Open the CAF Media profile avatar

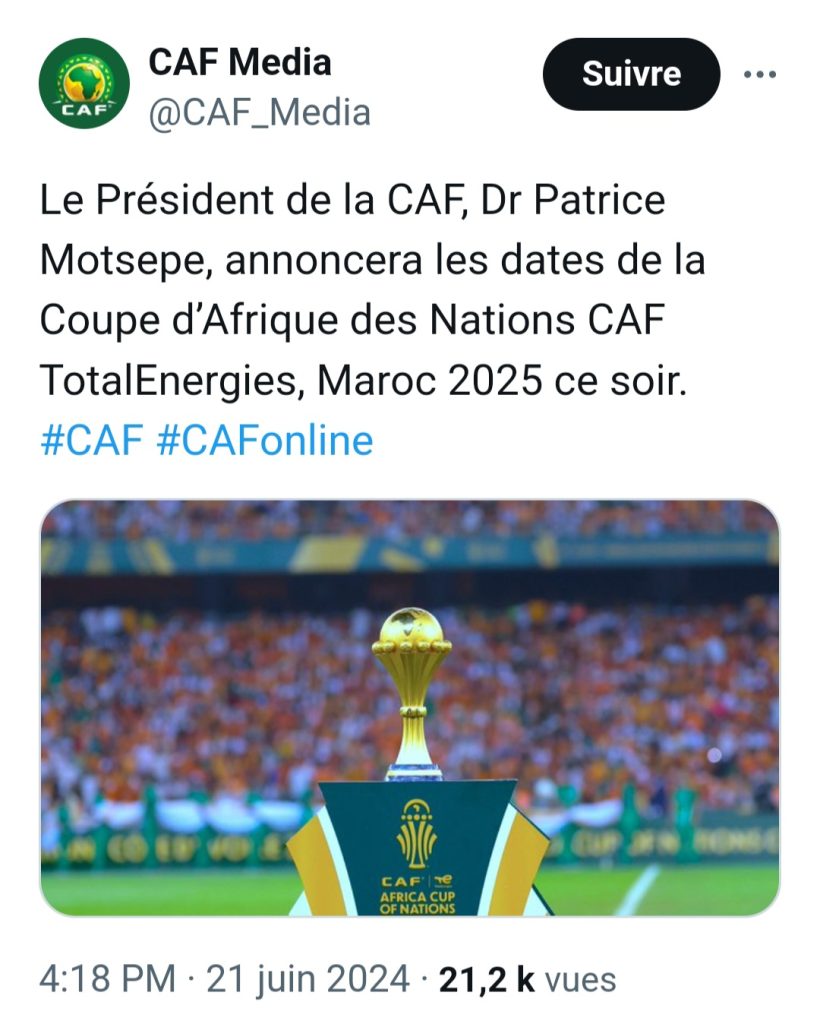84,84
